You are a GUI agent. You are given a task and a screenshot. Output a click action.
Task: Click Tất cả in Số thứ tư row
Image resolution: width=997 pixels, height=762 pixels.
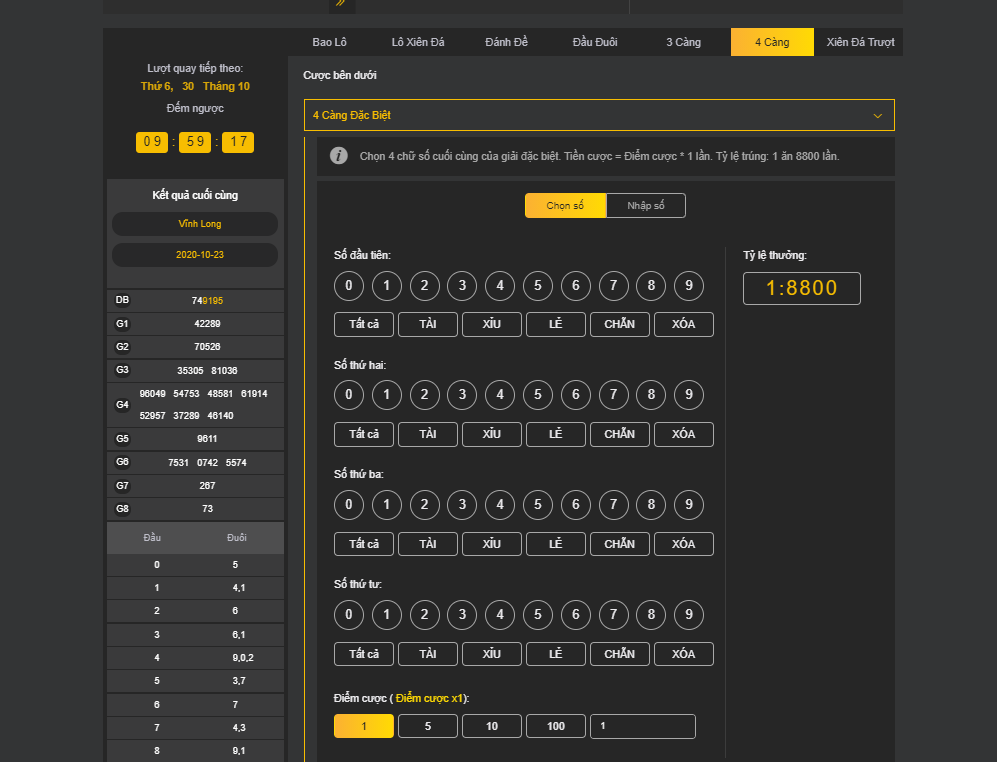pos(364,654)
